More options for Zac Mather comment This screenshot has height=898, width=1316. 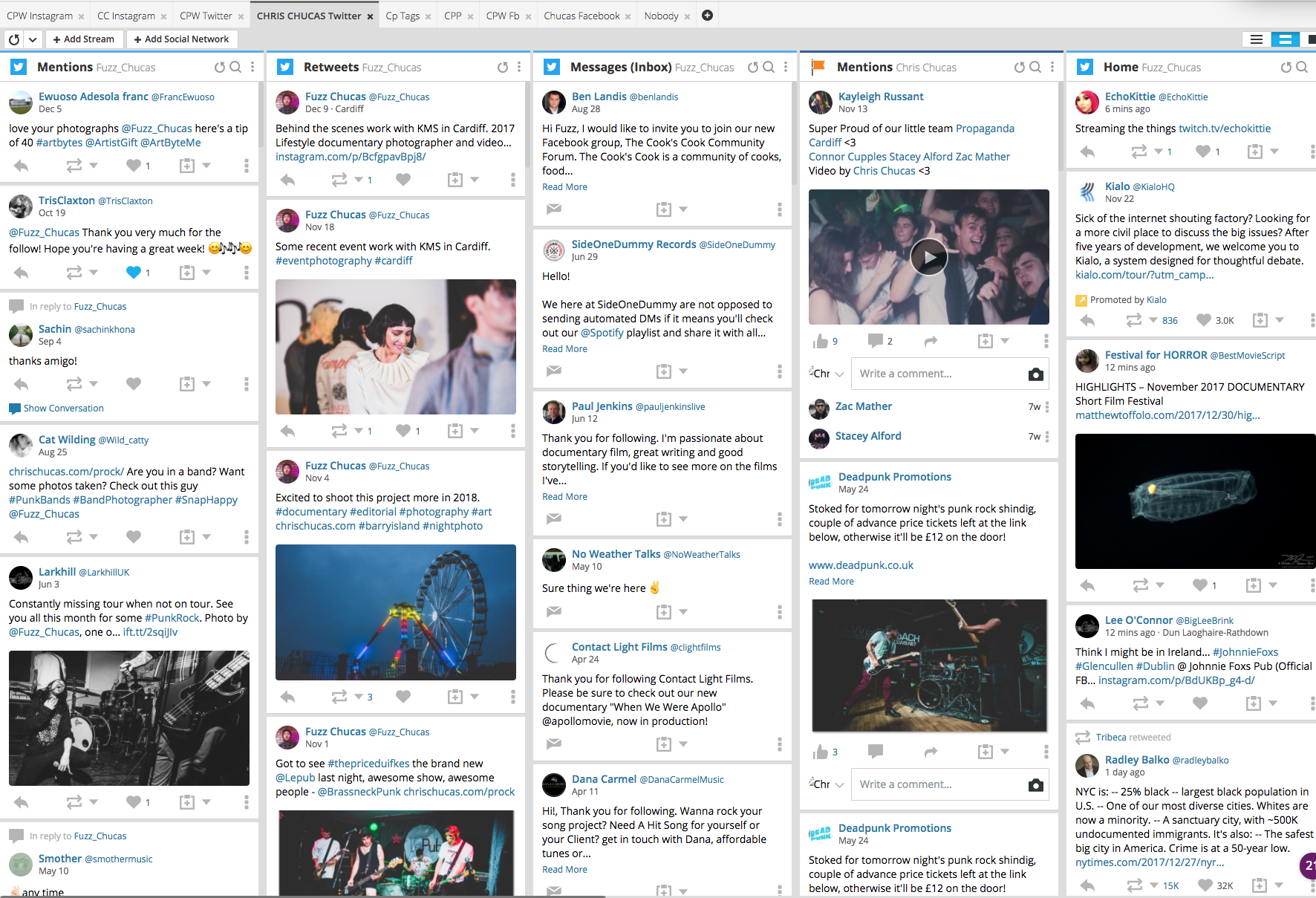click(x=1047, y=407)
